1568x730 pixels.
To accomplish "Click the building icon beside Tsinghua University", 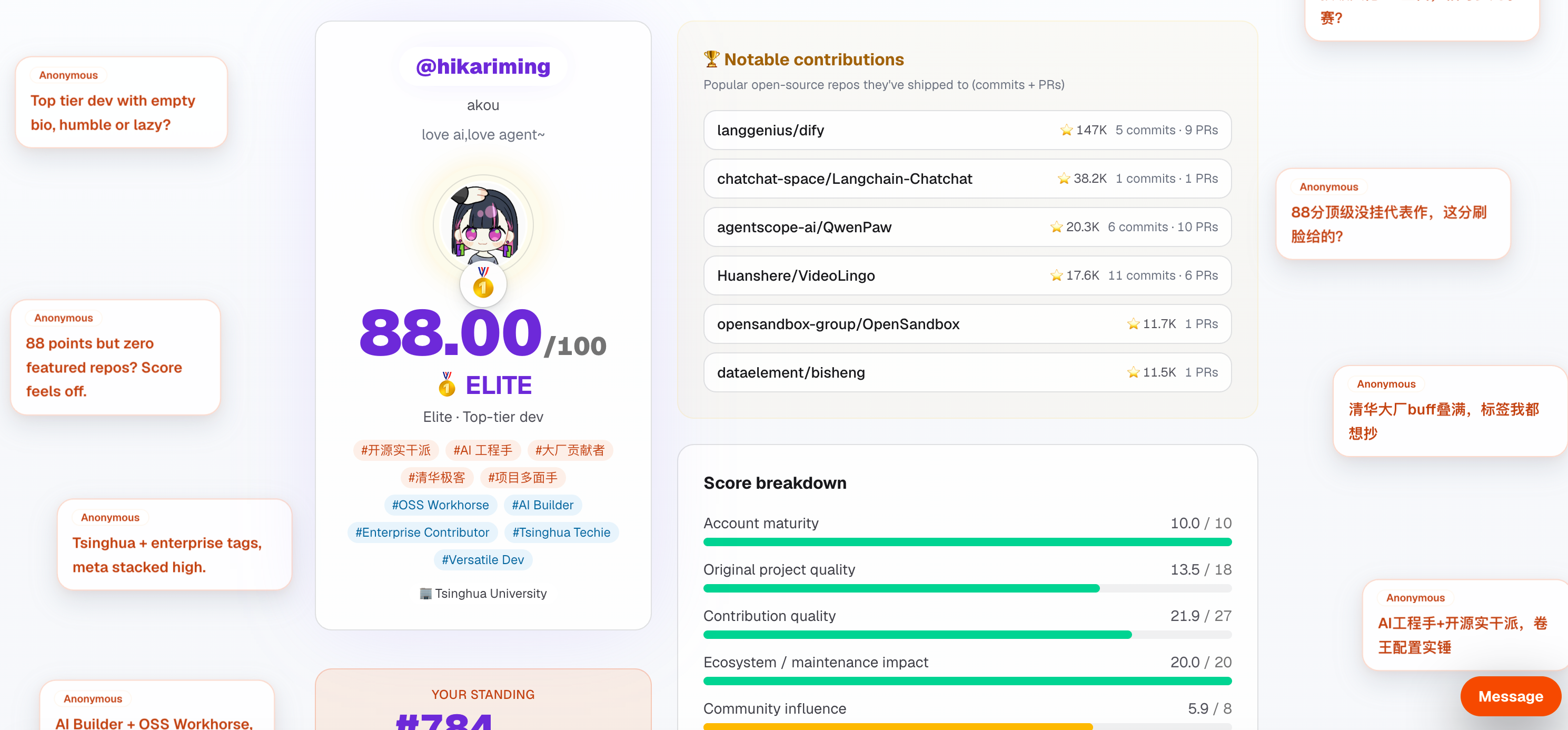I will [425, 593].
